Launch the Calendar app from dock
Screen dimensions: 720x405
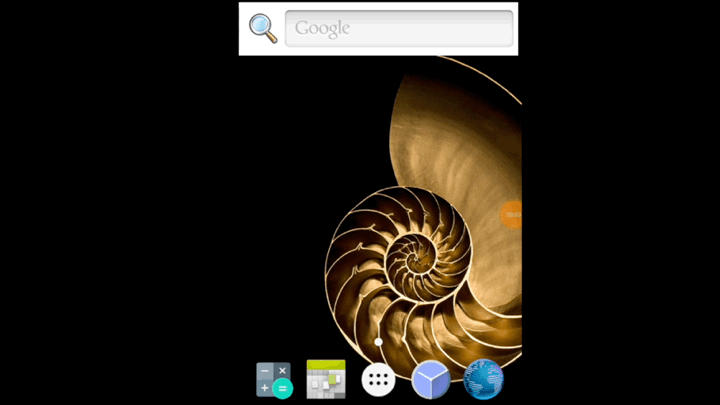click(326, 379)
